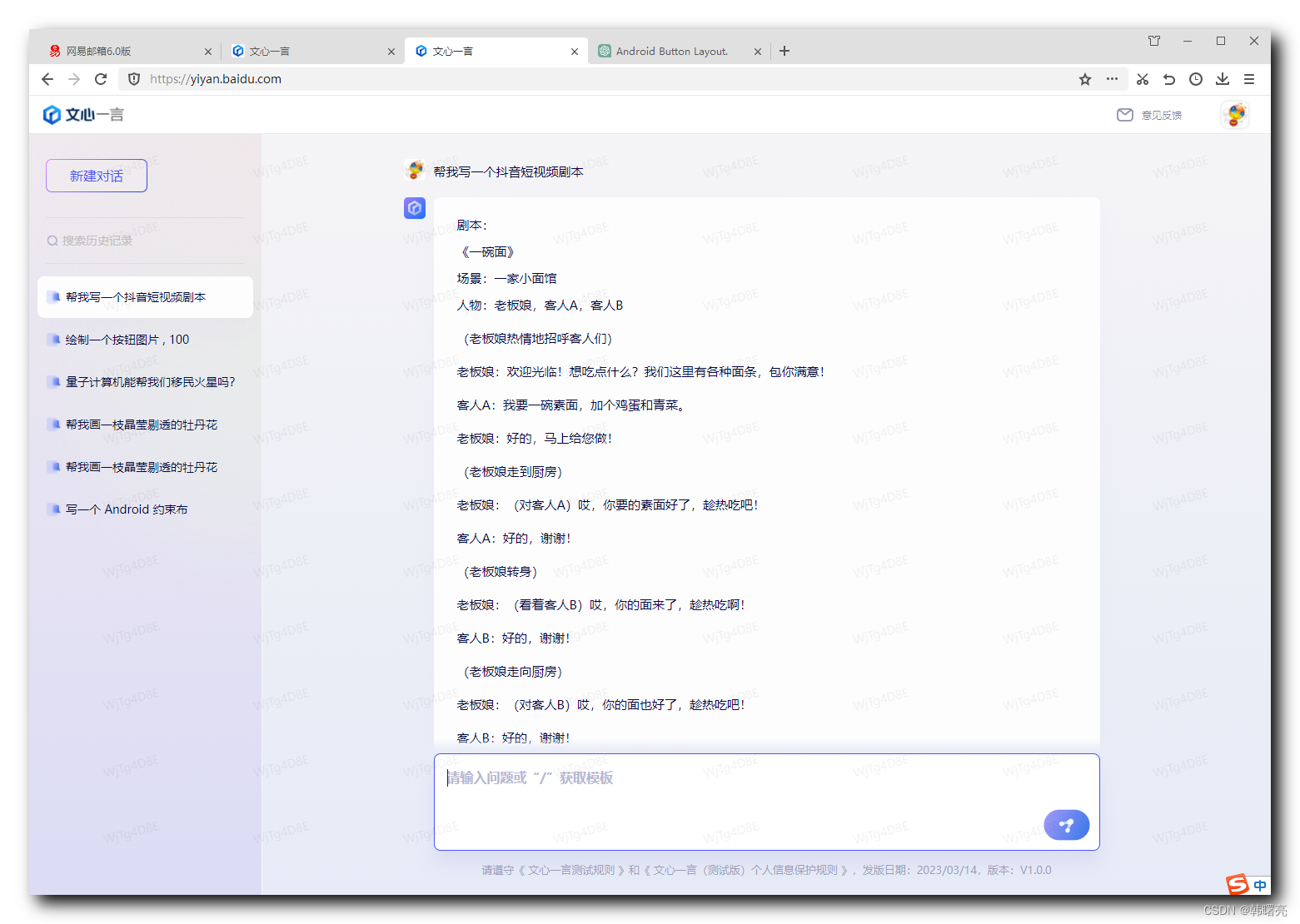Image resolution: width=1300 pixels, height=924 pixels.
Task: Open the user avatar at top right
Action: click(x=1236, y=115)
